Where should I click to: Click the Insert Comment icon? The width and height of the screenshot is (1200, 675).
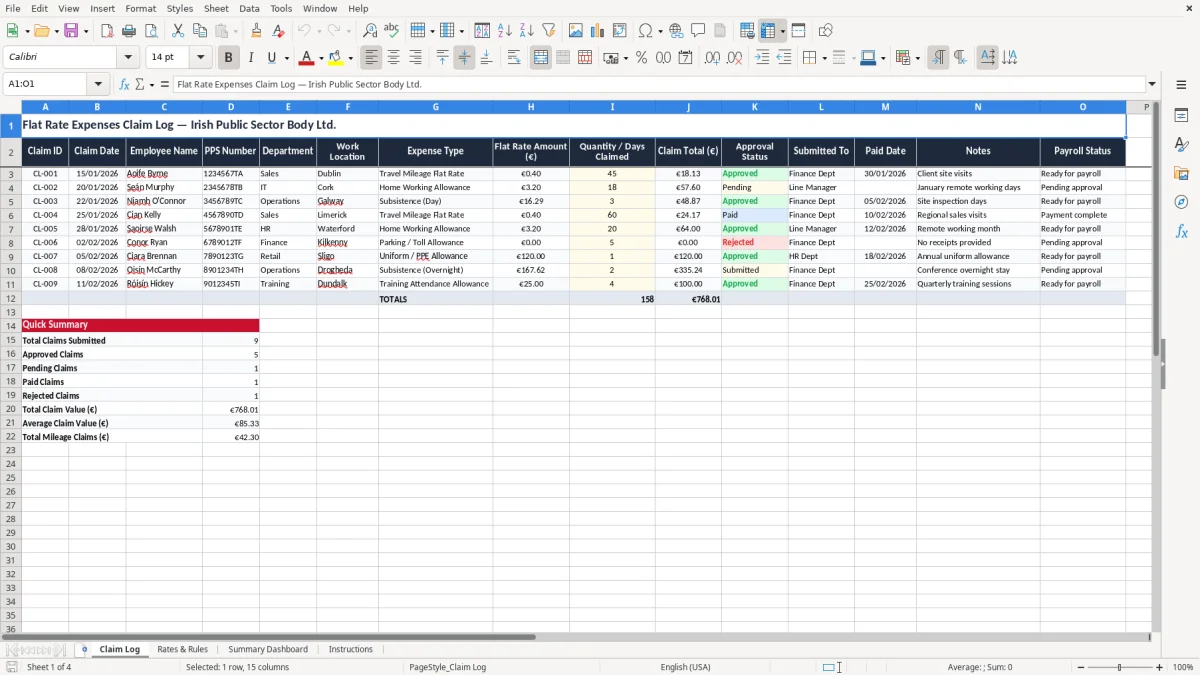tap(698, 31)
